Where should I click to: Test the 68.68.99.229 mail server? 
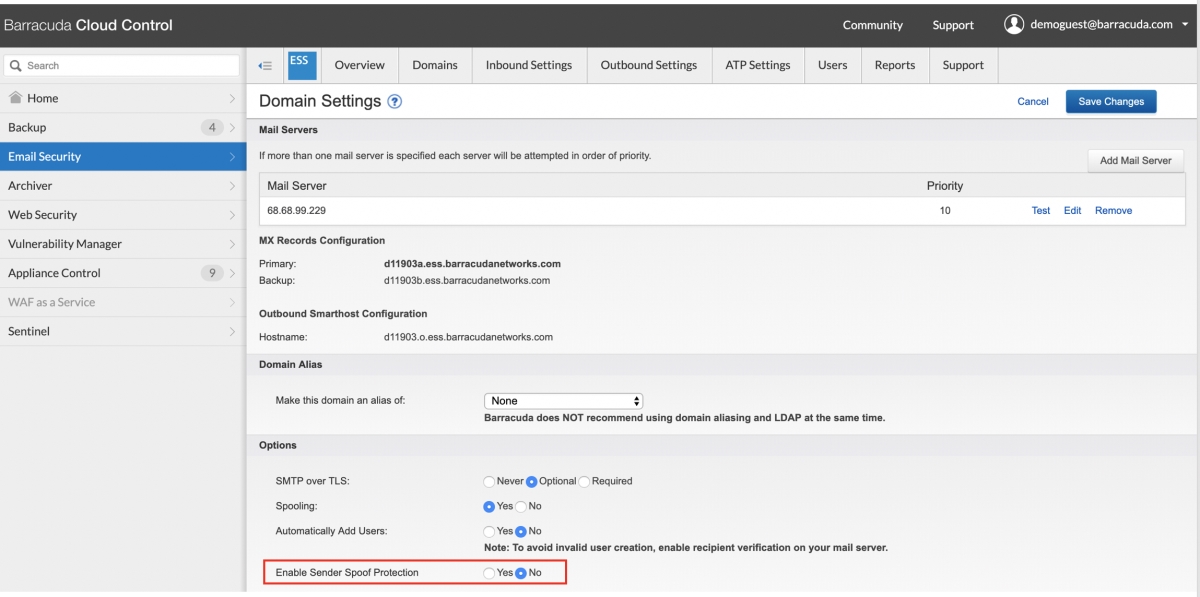click(1041, 211)
